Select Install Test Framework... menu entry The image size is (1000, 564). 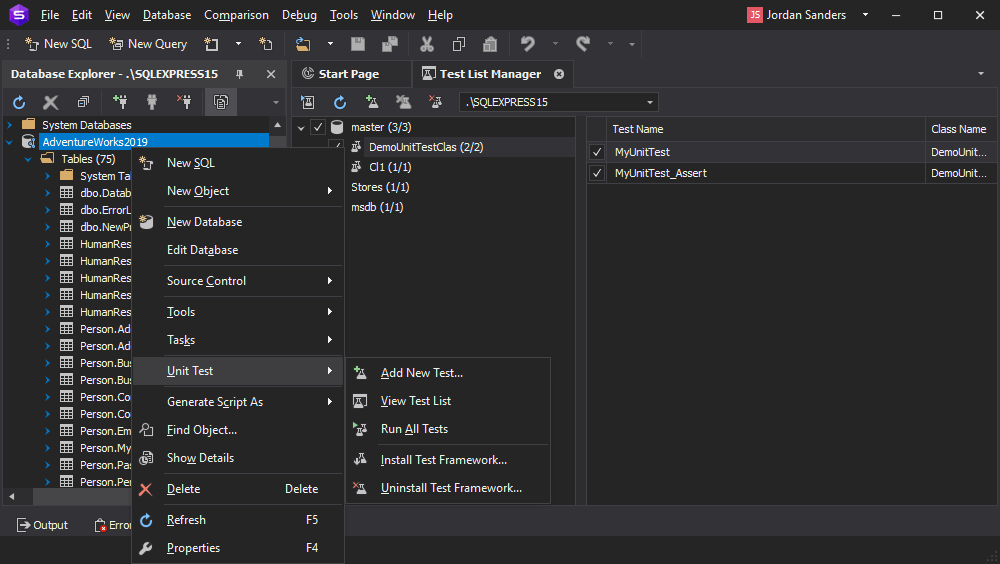(x=448, y=459)
